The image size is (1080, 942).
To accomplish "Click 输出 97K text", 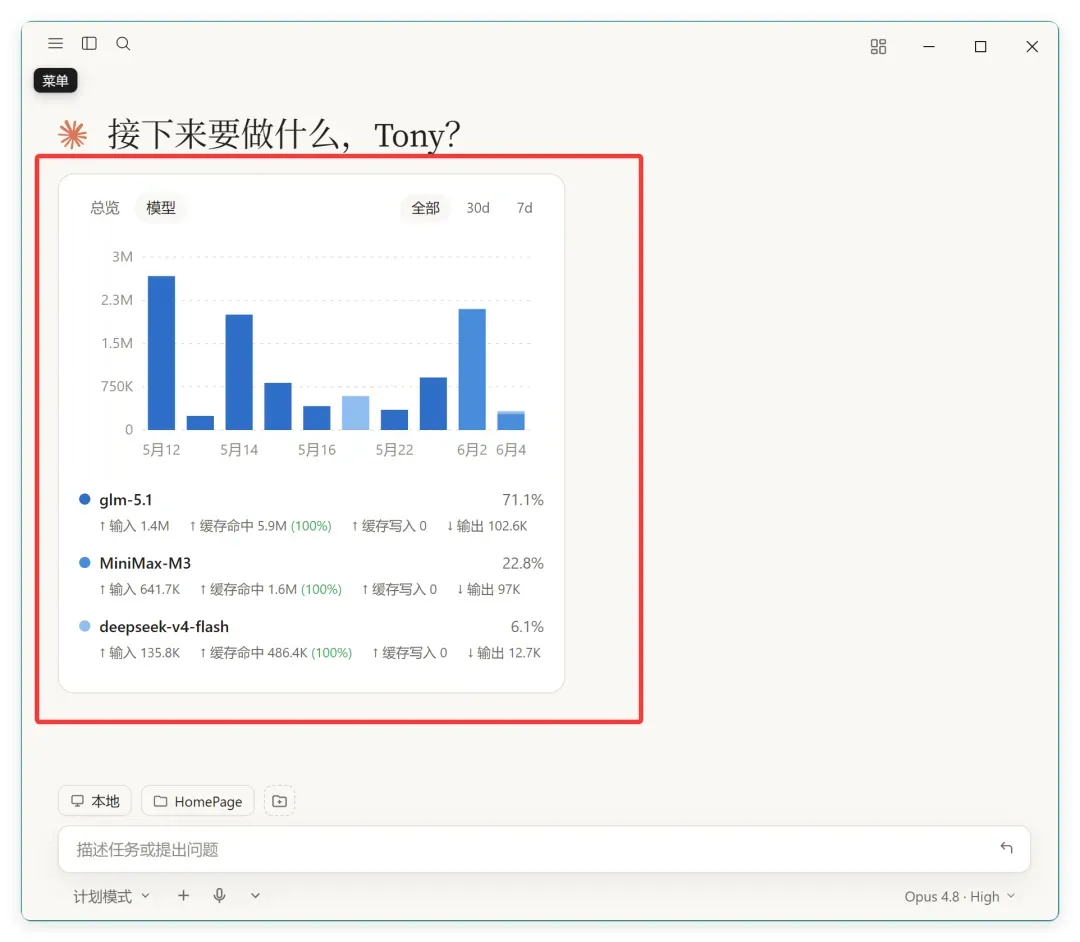I will [488, 589].
